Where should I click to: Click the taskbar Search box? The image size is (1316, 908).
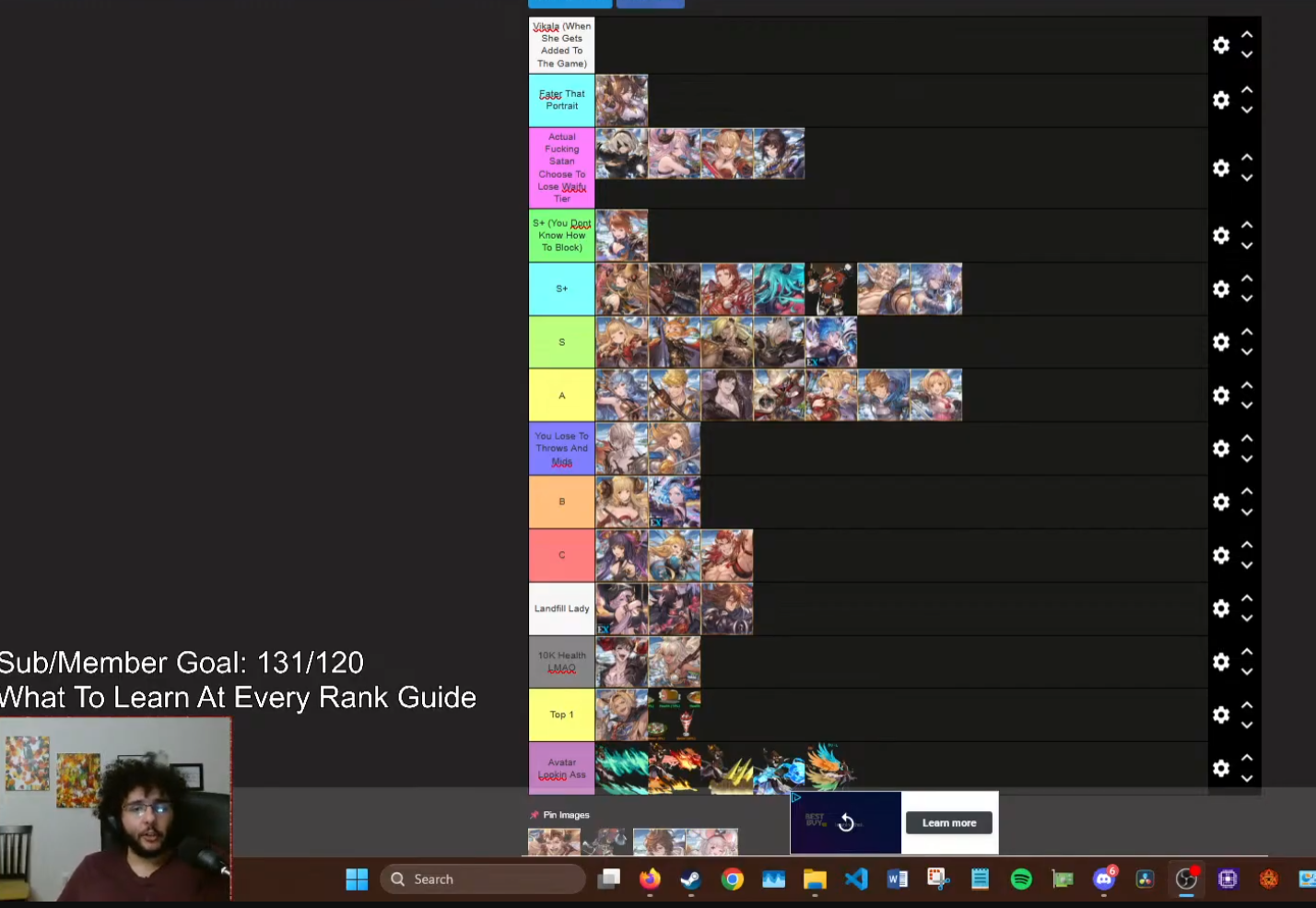(483, 879)
